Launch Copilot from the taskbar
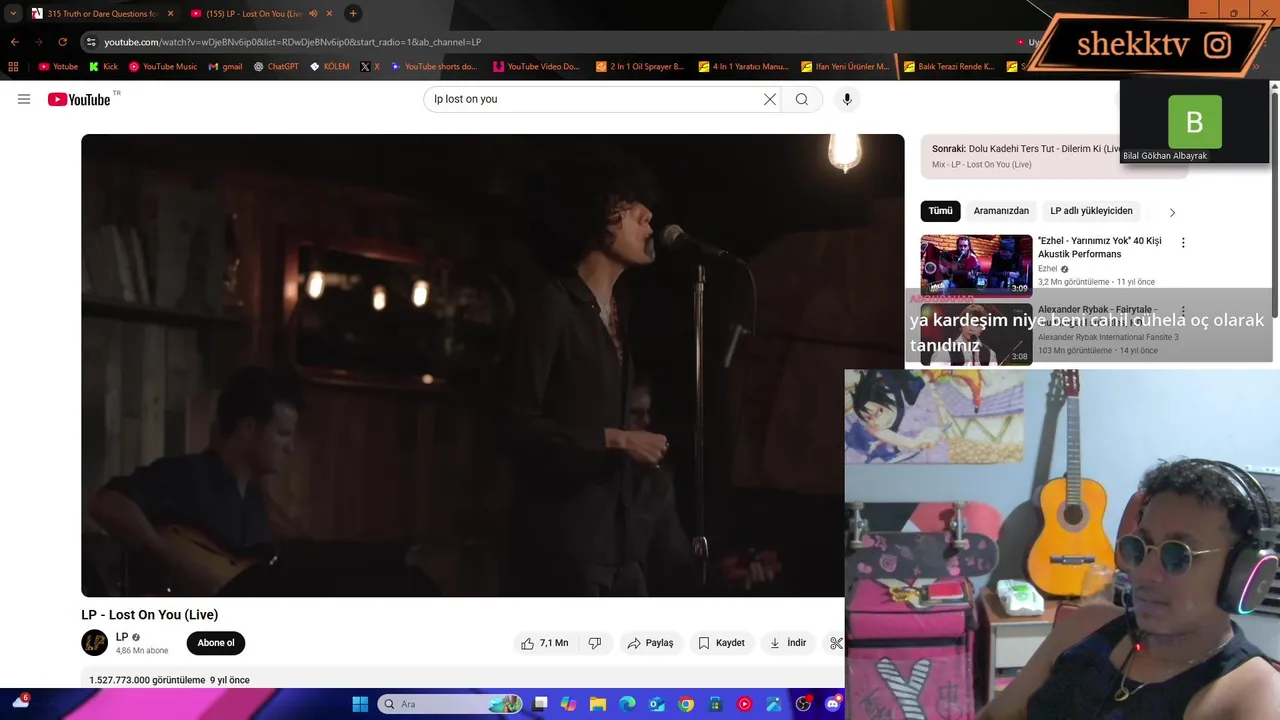The width and height of the screenshot is (1280, 720). 569,704
